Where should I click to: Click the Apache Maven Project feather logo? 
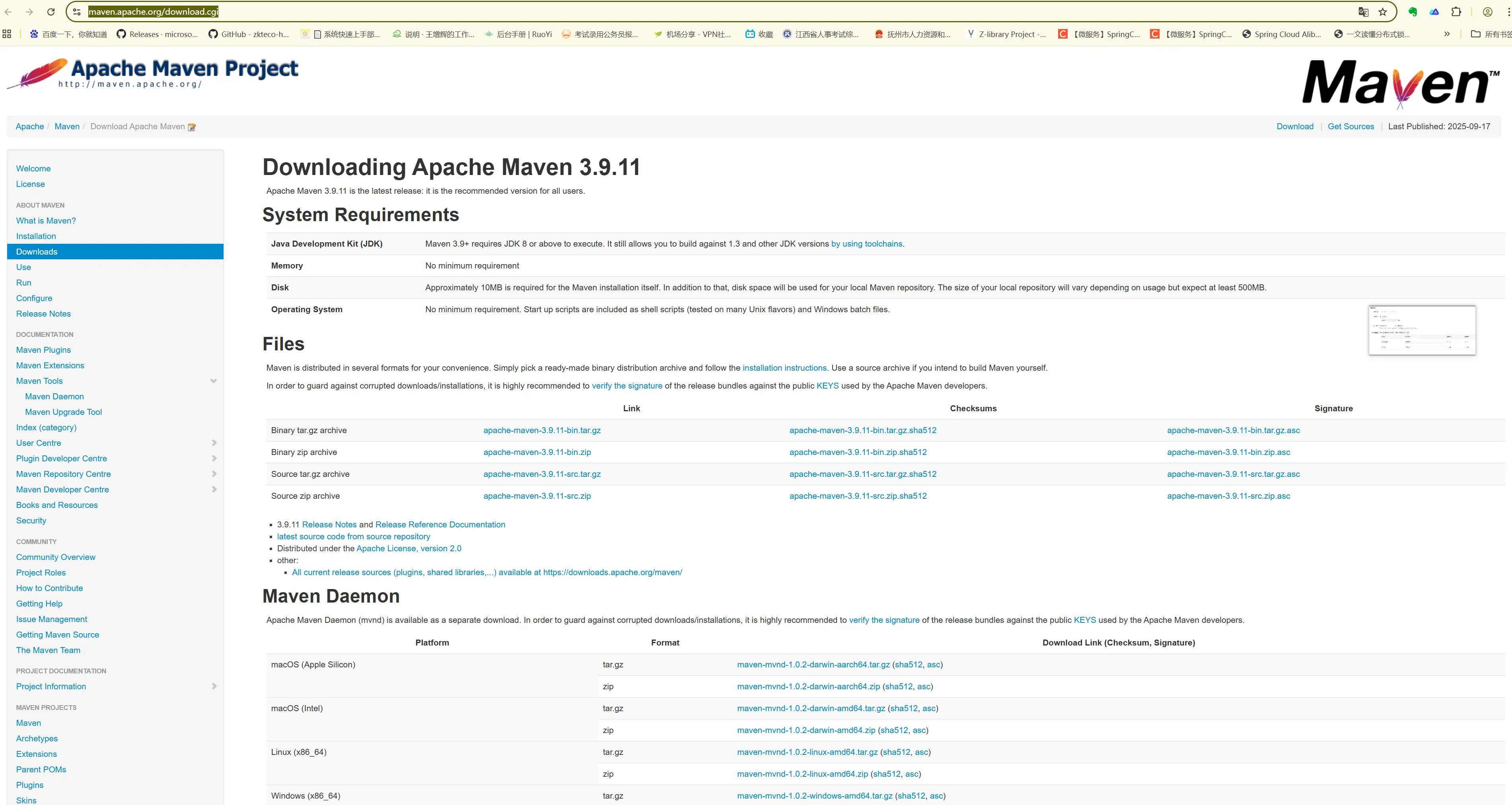point(153,74)
